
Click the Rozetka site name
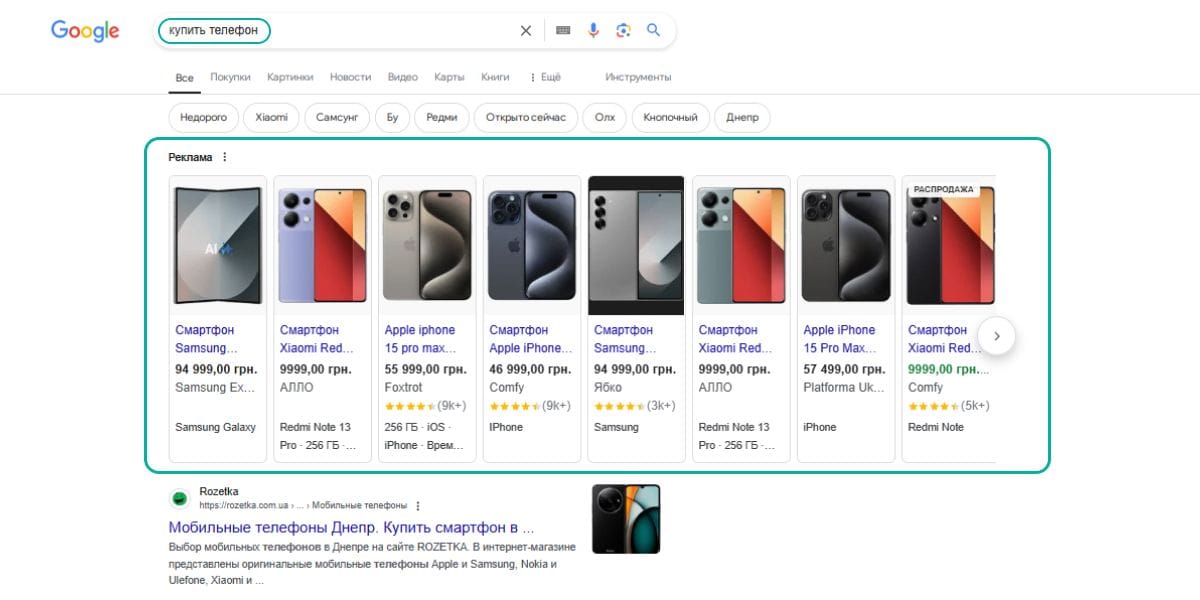(219, 491)
